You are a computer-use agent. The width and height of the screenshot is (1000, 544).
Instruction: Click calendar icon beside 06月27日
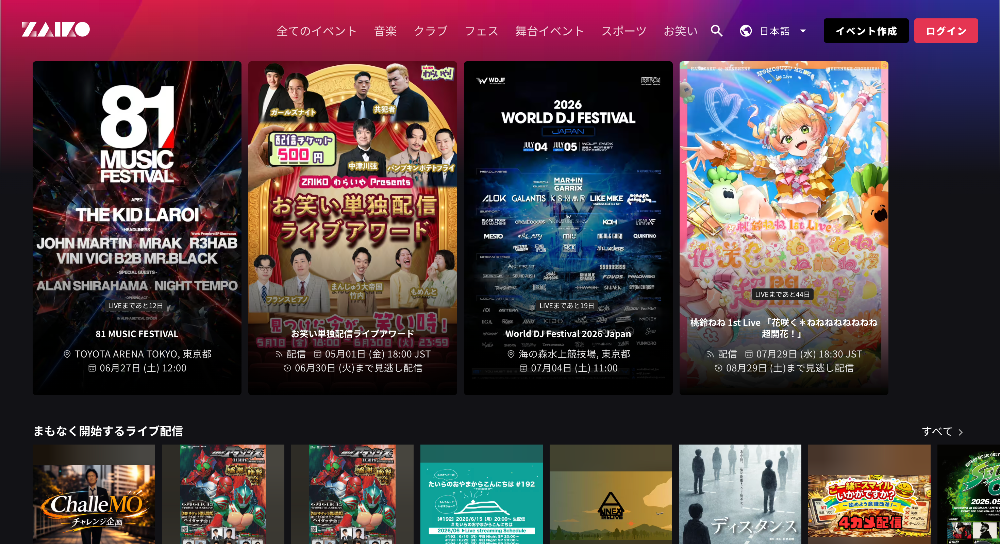92,368
